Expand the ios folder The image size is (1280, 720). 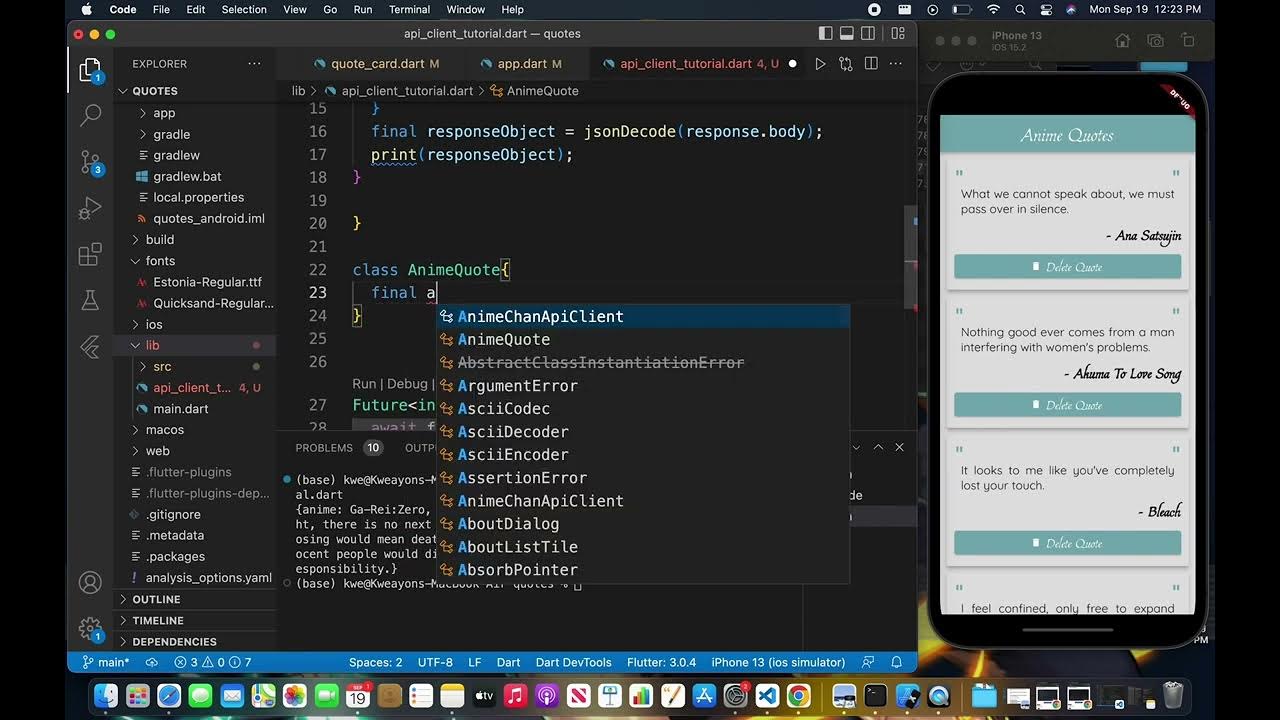point(154,324)
